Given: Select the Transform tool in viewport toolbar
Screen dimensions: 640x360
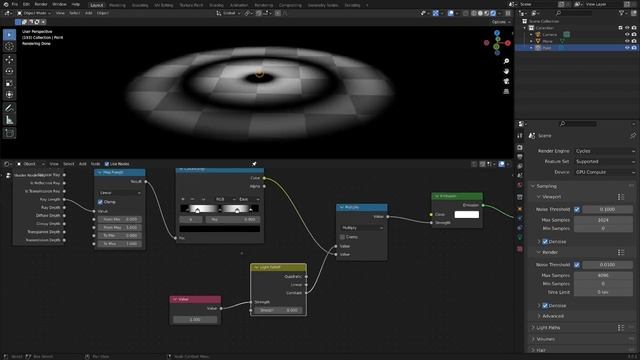Looking at the screenshot, I should coord(9,95).
